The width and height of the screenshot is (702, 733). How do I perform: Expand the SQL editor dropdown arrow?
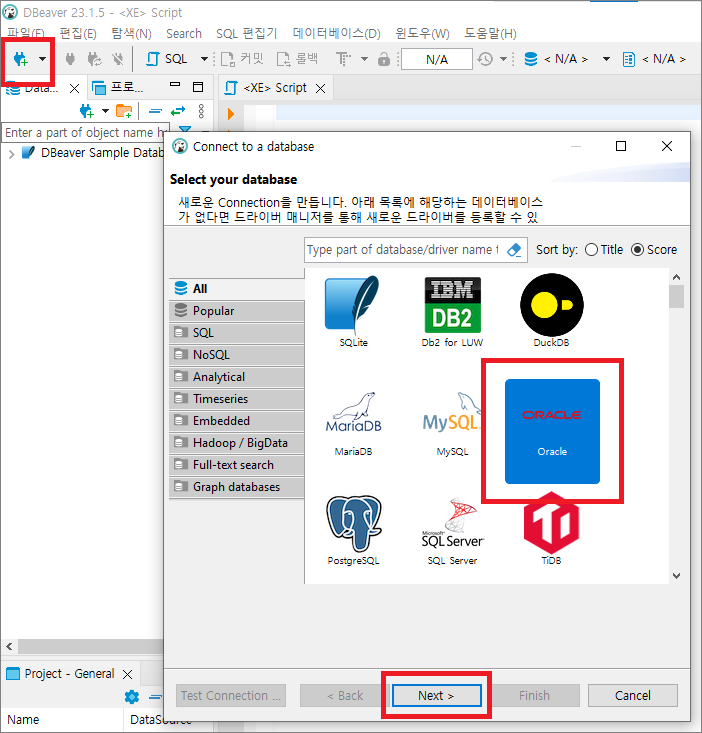tap(204, 59)
